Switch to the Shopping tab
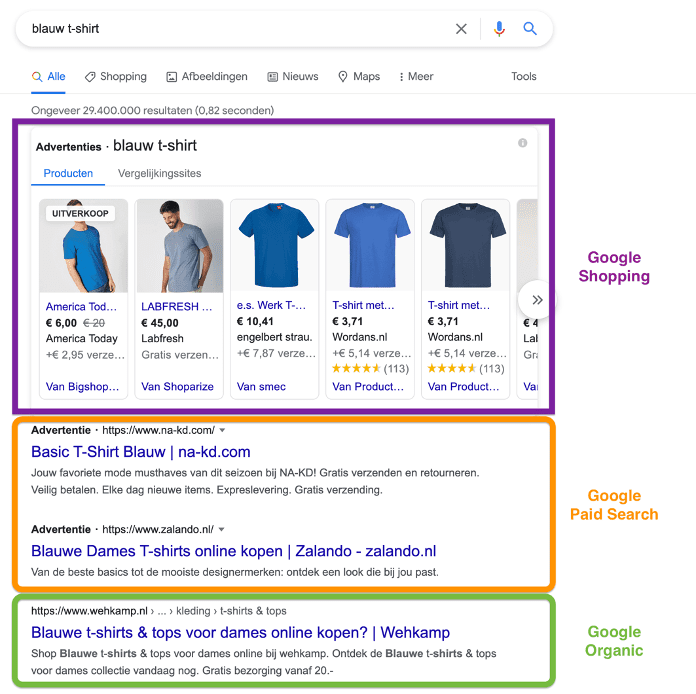This screenshot has height=694, width=696. (x=115, y=76)
